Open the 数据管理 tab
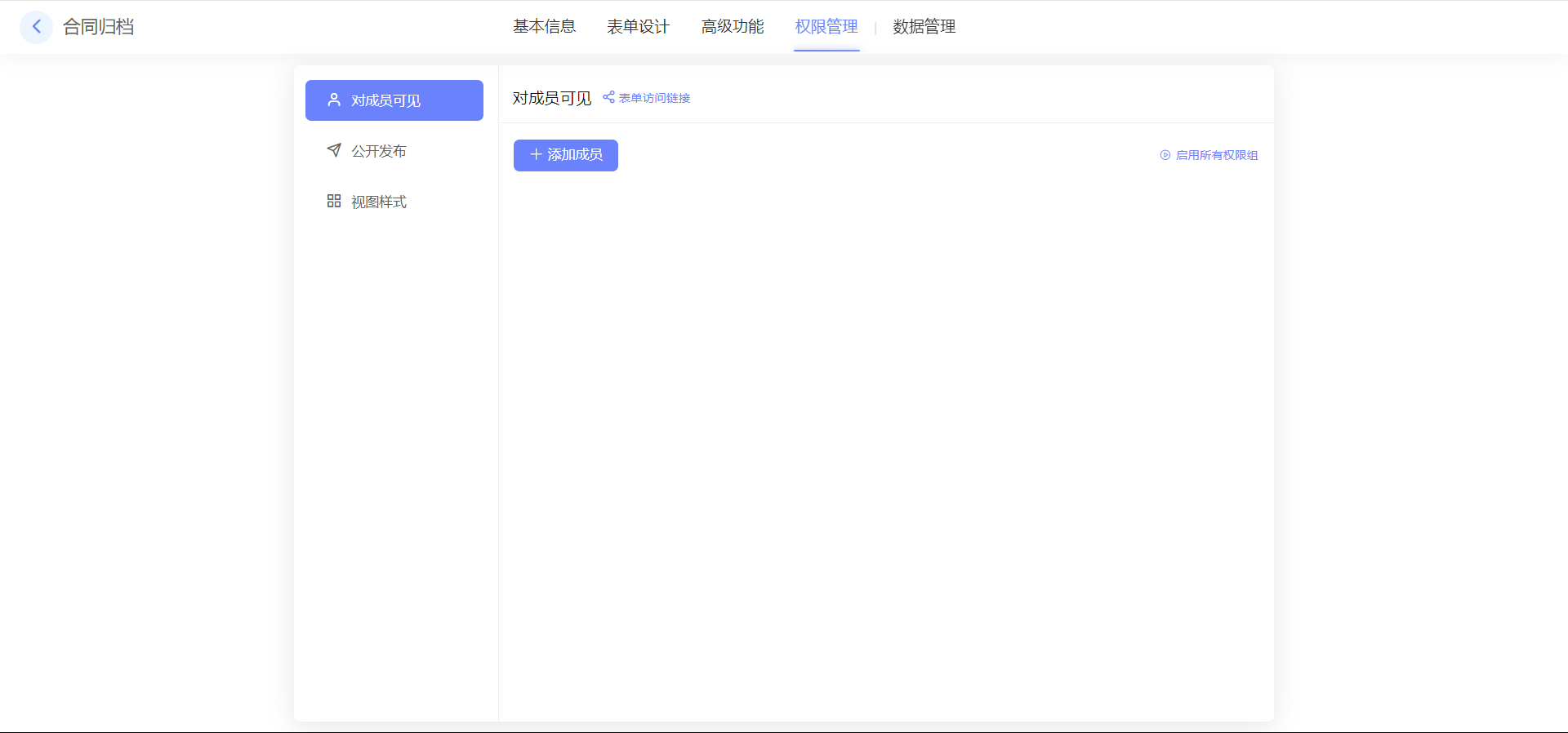 pos(924,27)
